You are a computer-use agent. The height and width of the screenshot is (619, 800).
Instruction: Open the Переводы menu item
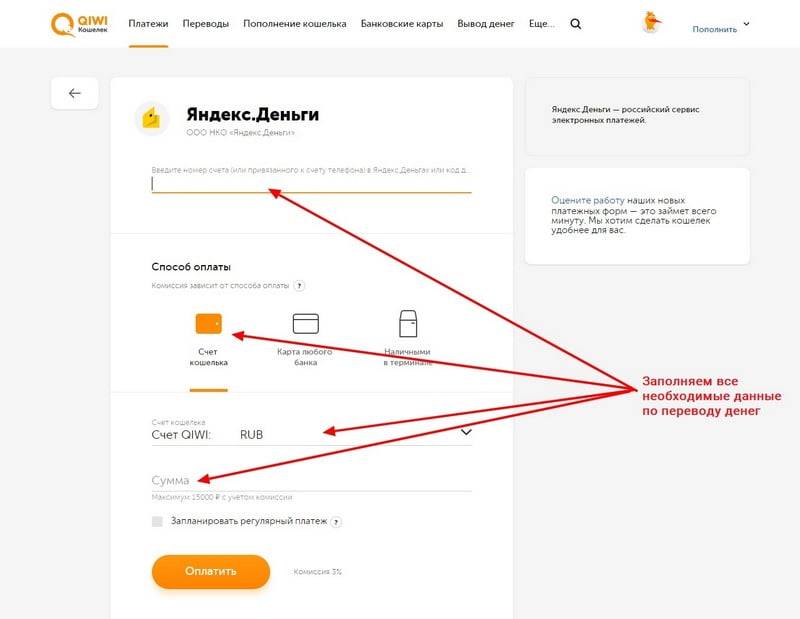click(x=206, y=23)
